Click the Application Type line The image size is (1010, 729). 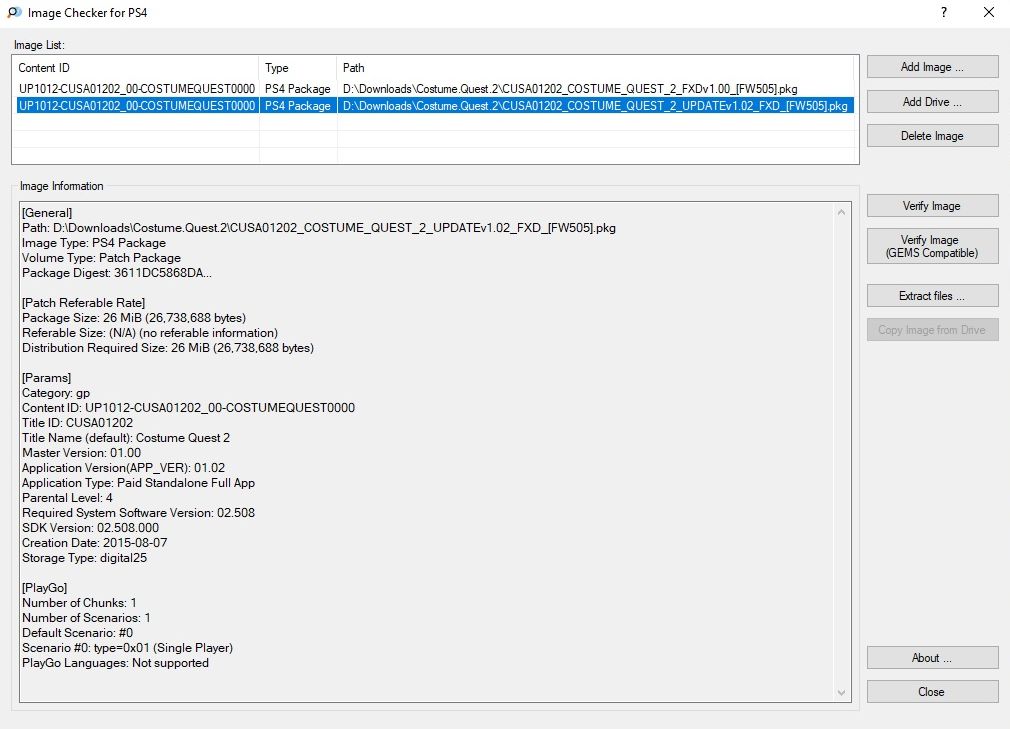(138, 483)
